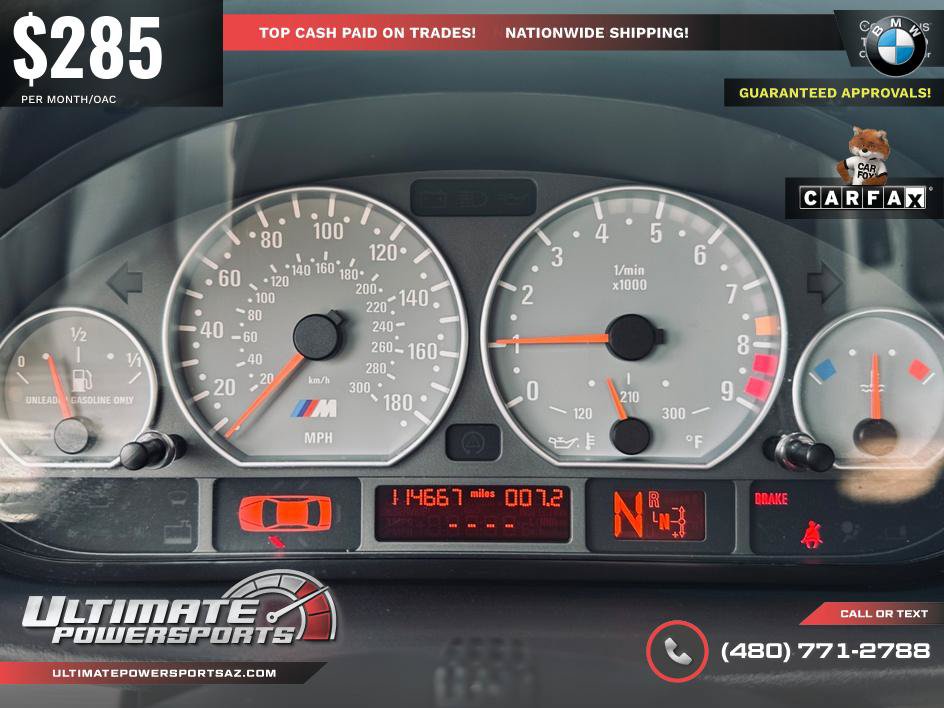Image resolution: width=944 pixels, height=708 pixels.
Task: Click the red seatbelt warning light
Action: point(812,533)
